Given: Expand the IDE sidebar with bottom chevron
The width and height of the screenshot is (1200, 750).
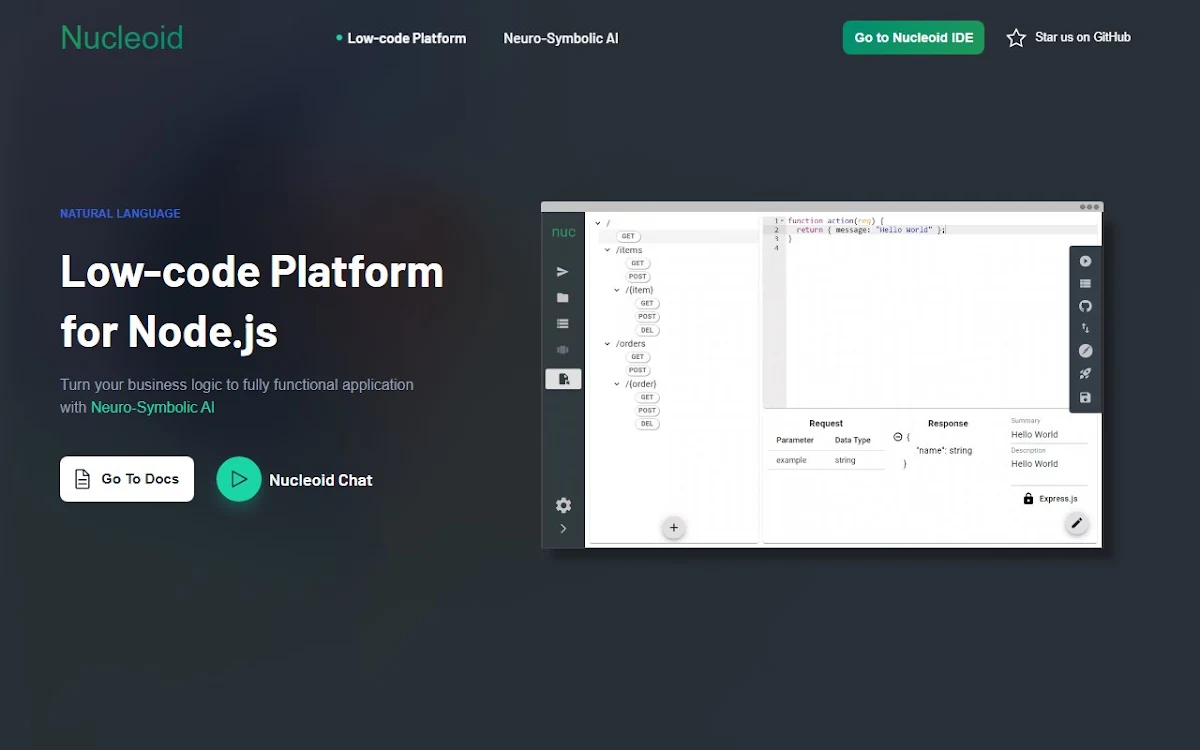Looking at the screenshot, I should (563, 528).
